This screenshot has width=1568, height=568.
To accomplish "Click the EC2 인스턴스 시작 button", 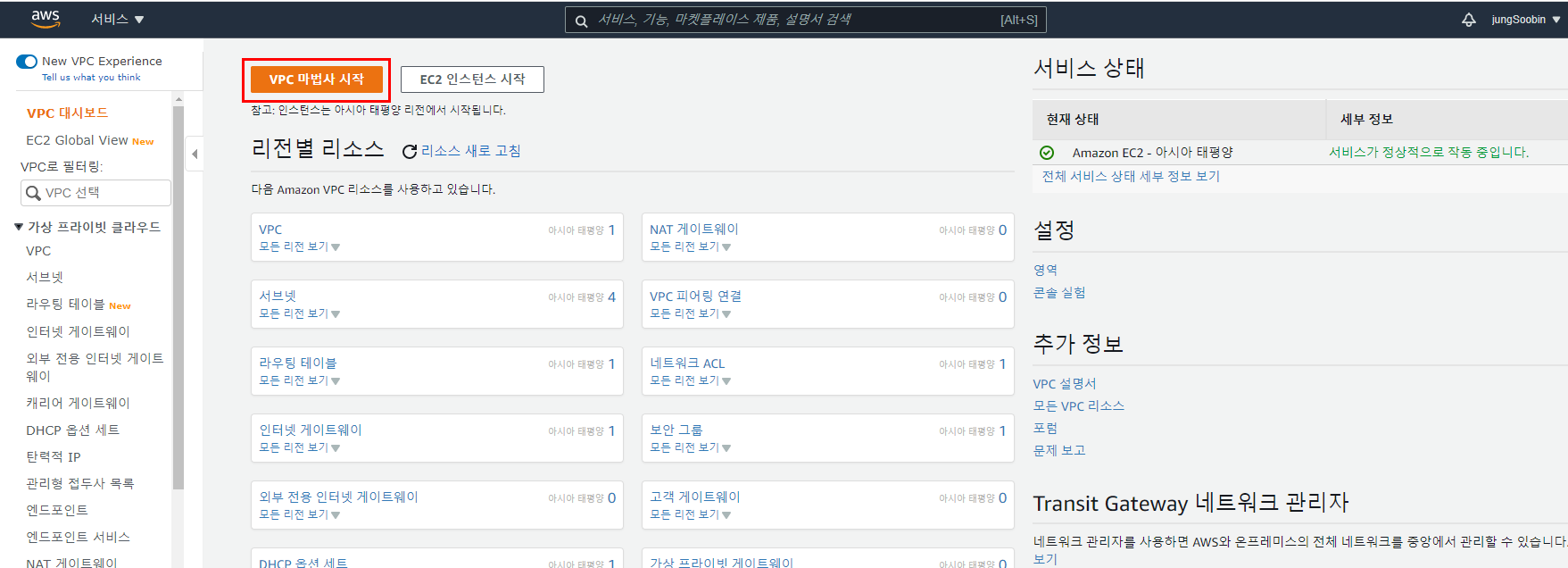I will pos(472,79).
